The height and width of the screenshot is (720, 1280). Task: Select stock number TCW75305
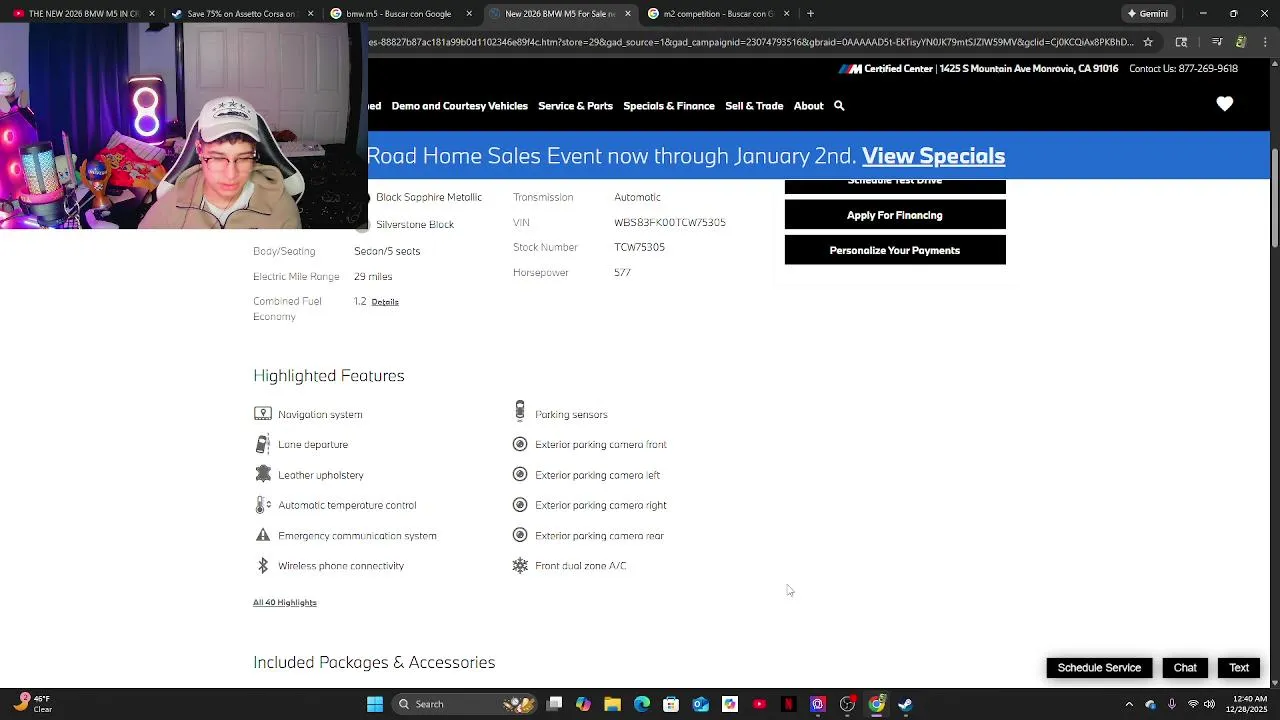pos(639,247)
